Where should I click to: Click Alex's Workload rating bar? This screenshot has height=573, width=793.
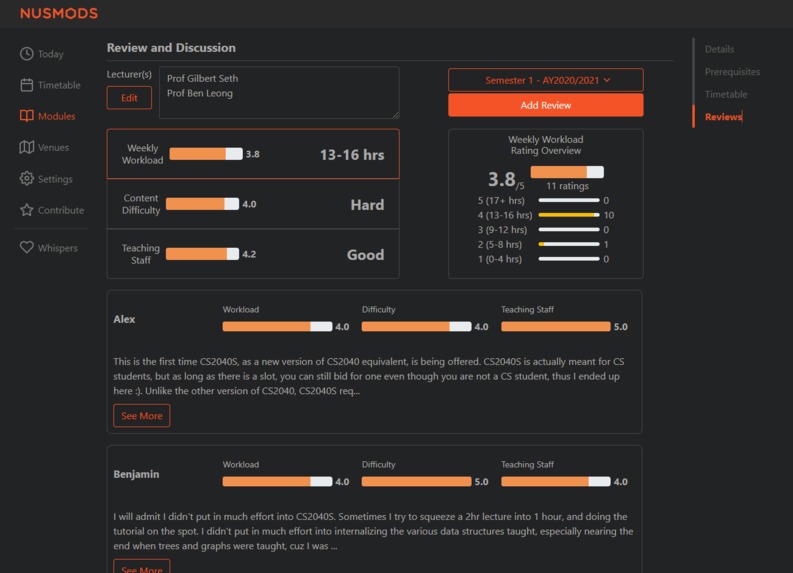277,327
